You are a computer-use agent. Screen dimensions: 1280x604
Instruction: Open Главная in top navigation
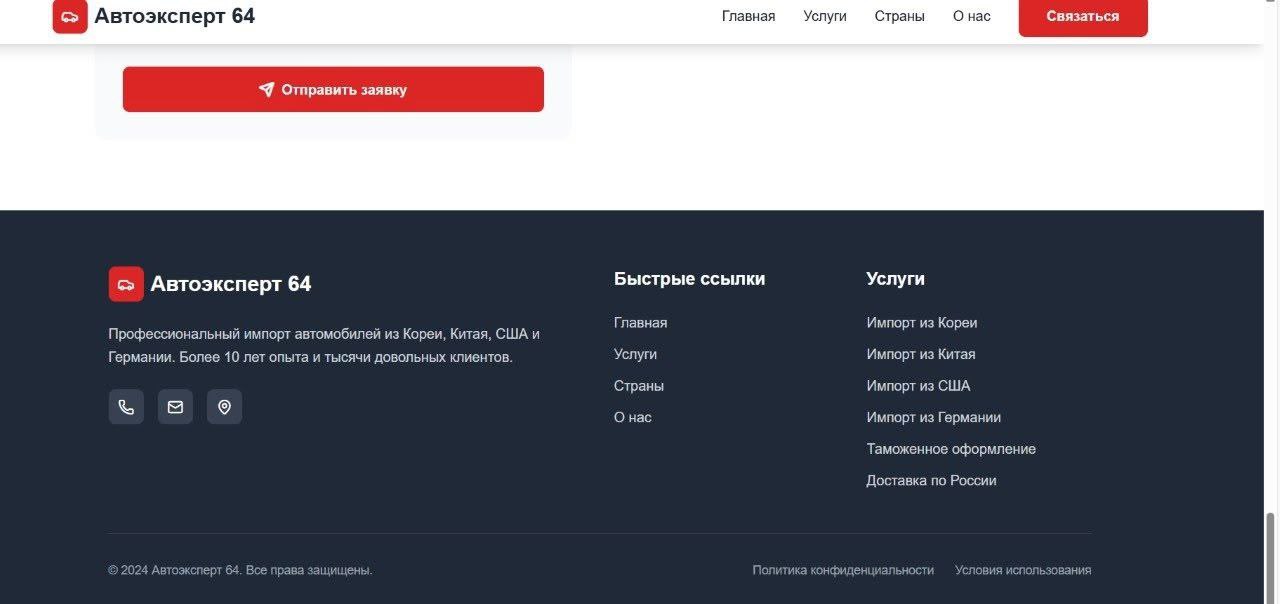point(748,16)
